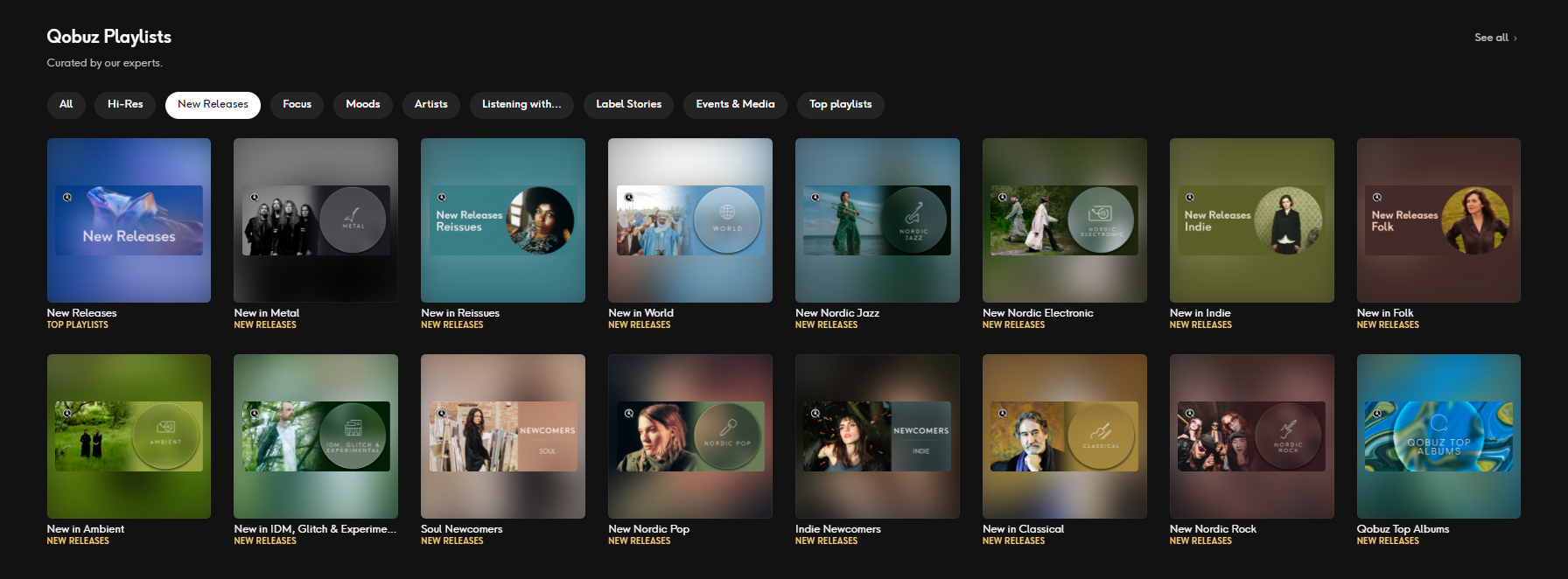
Task: Click NEW RELEASES tag under Soul Newcomers
Action: tap(452, 541)
